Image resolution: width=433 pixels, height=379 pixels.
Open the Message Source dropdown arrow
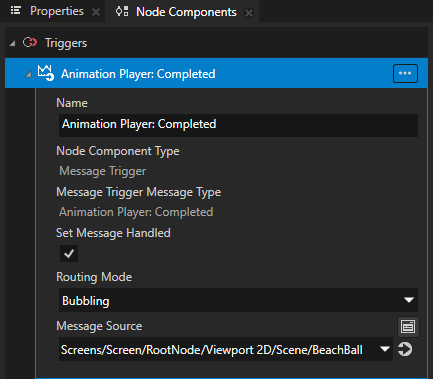(x=385, y=349)
